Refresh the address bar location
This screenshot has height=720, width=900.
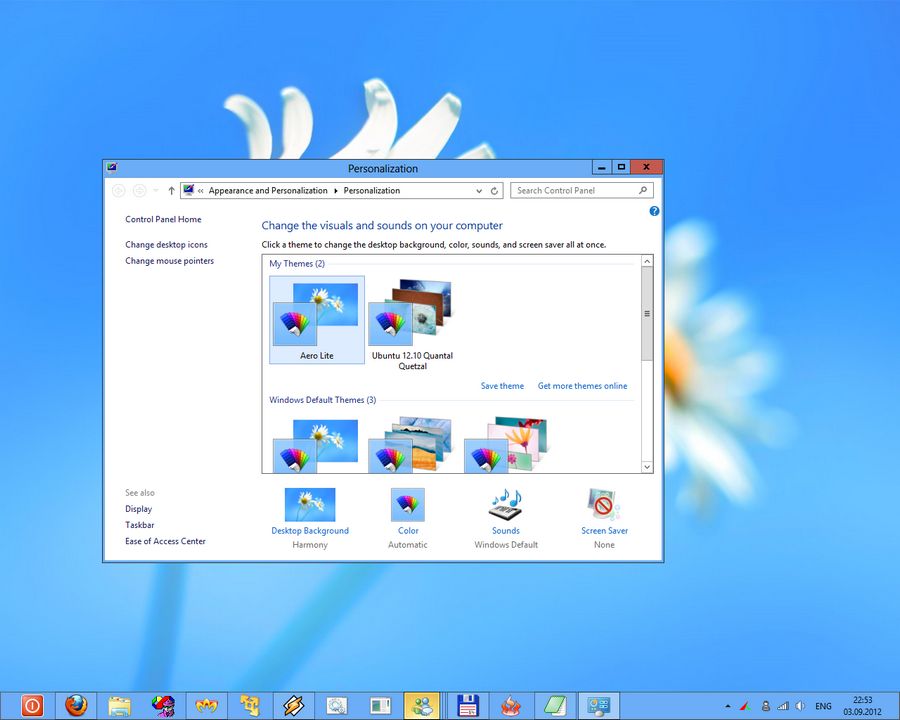(x=494, y=190)
